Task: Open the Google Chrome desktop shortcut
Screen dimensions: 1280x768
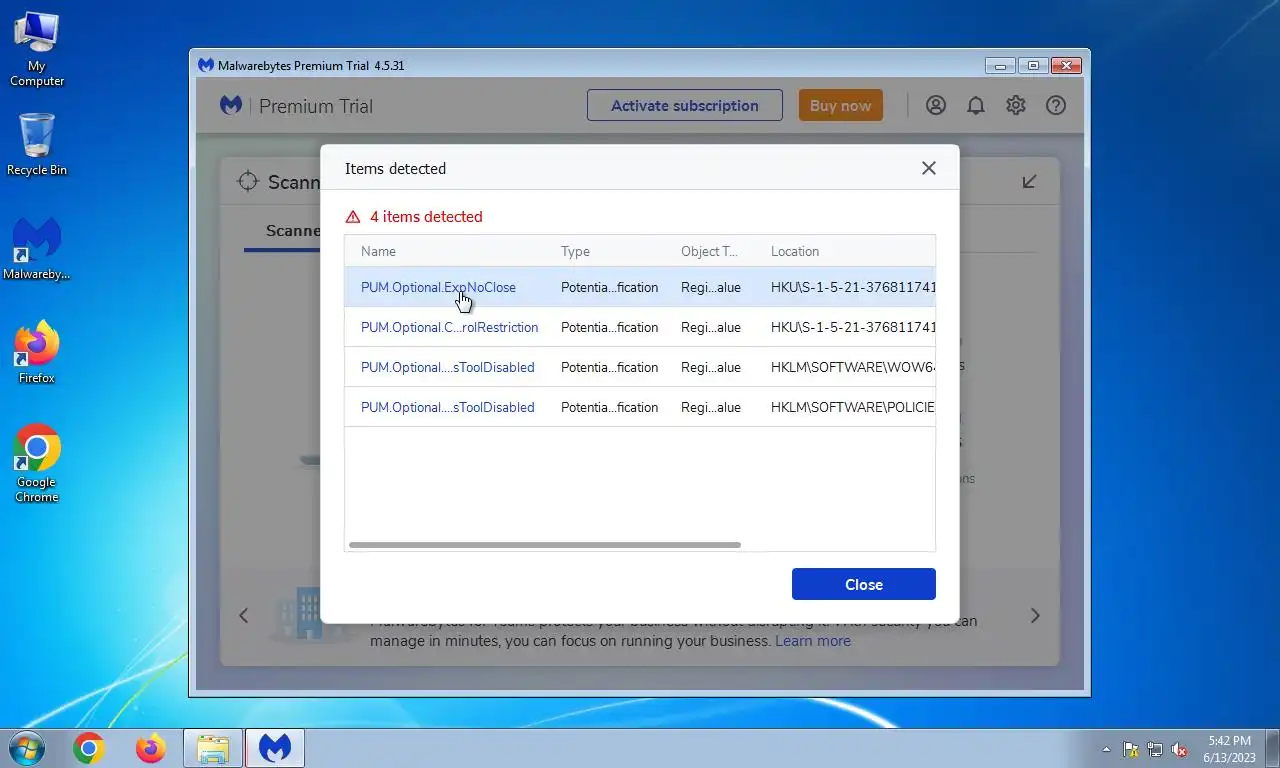Action: (37, 463)
